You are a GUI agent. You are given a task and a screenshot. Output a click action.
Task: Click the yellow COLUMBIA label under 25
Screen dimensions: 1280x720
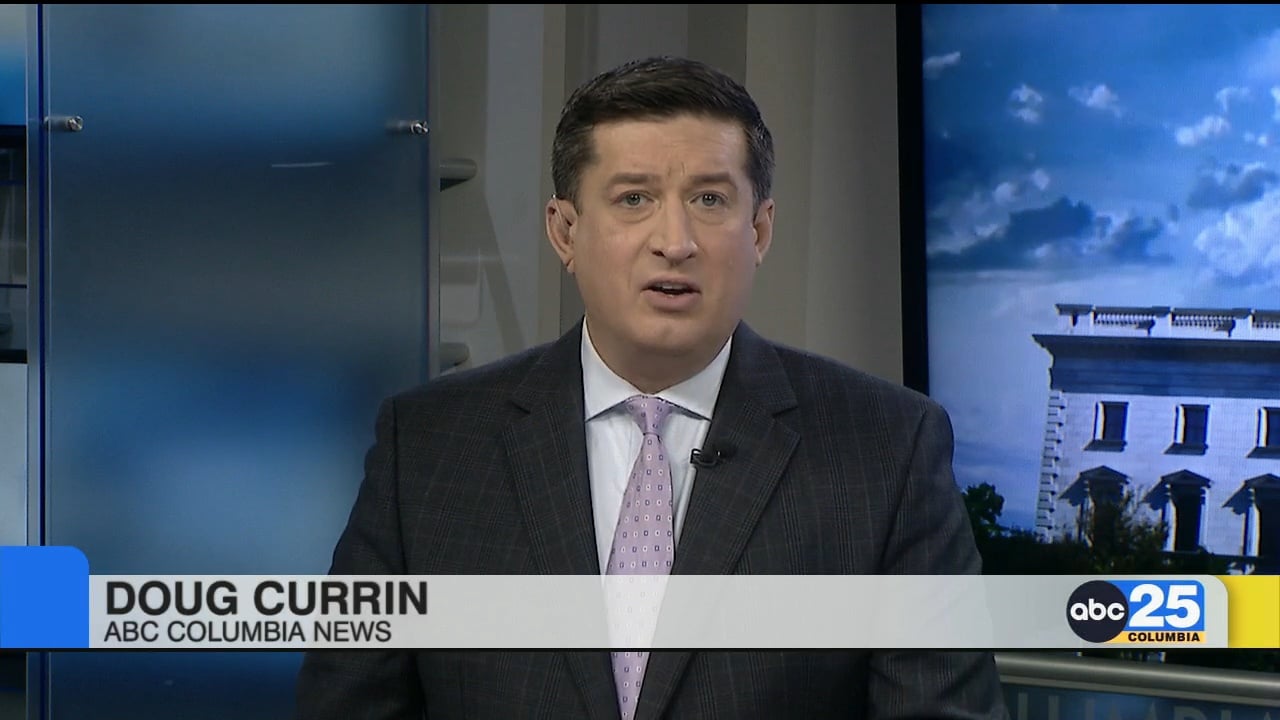(x=1164, y=637)
